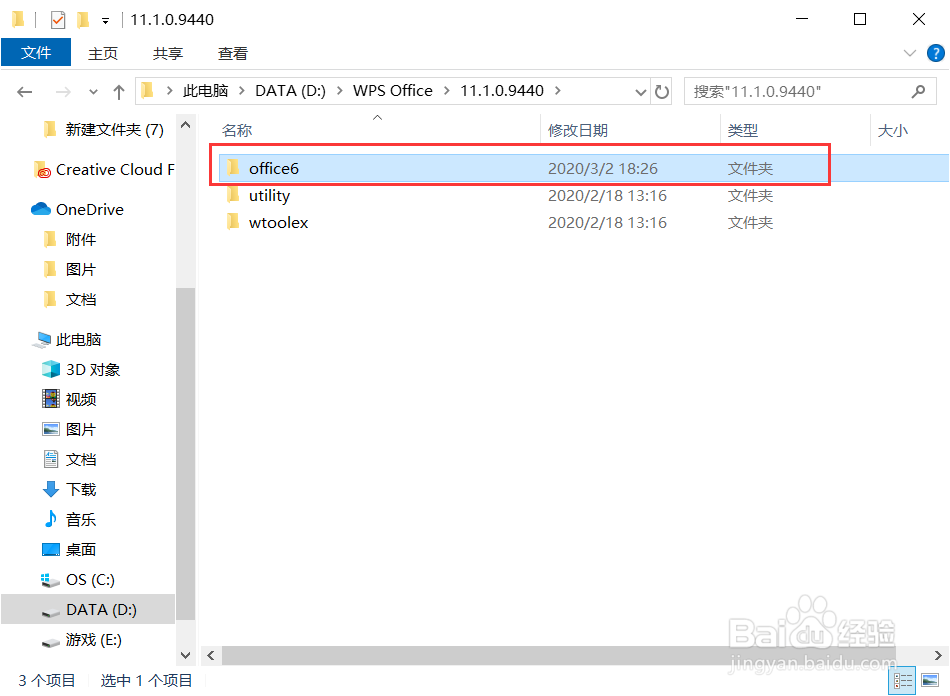Click horizontal scrollbar right arrow
Viewport: 950px width, 696px height.
click(938, 655)
